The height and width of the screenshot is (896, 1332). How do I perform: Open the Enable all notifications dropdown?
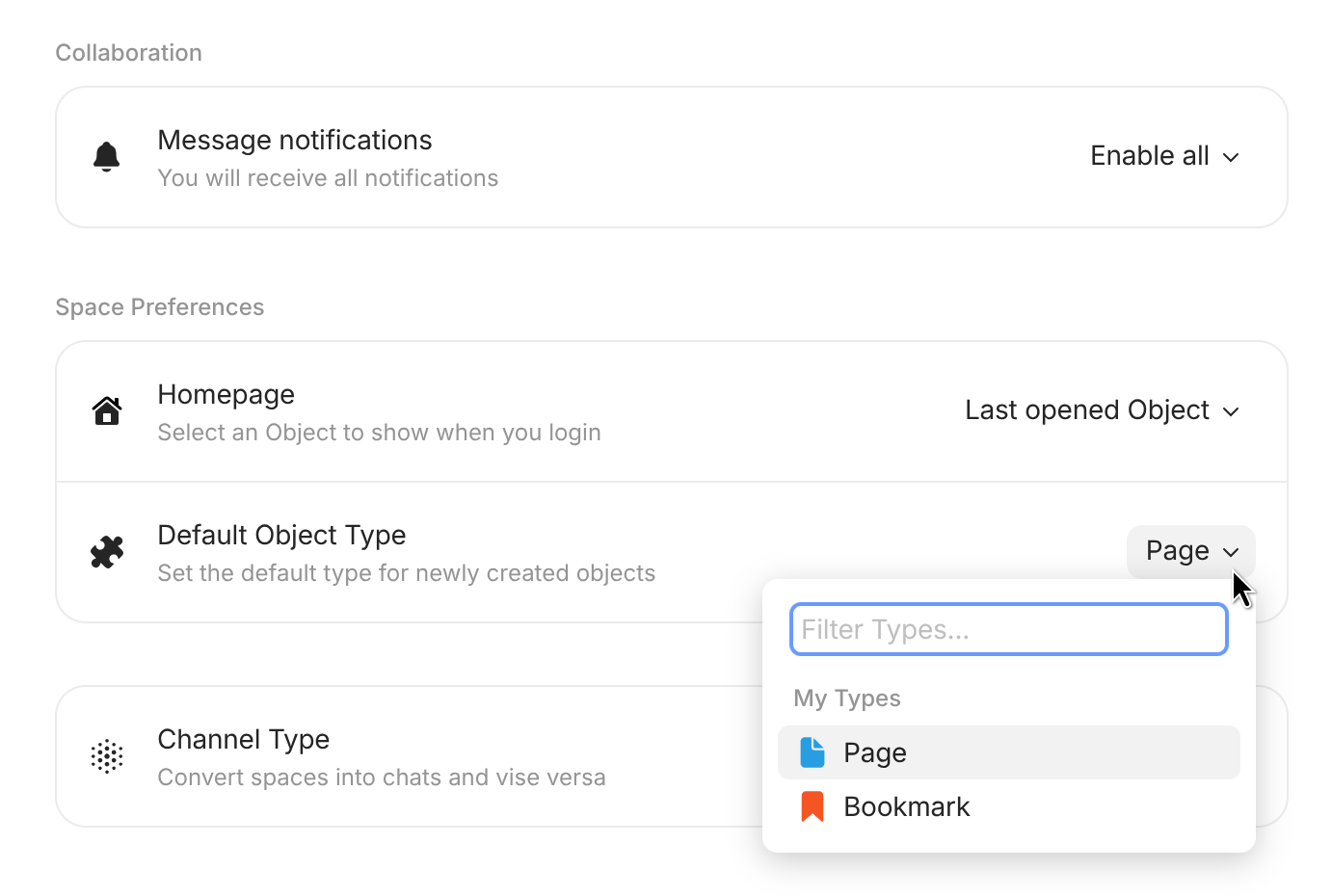pyautogui.click(x=1163, y=156)
